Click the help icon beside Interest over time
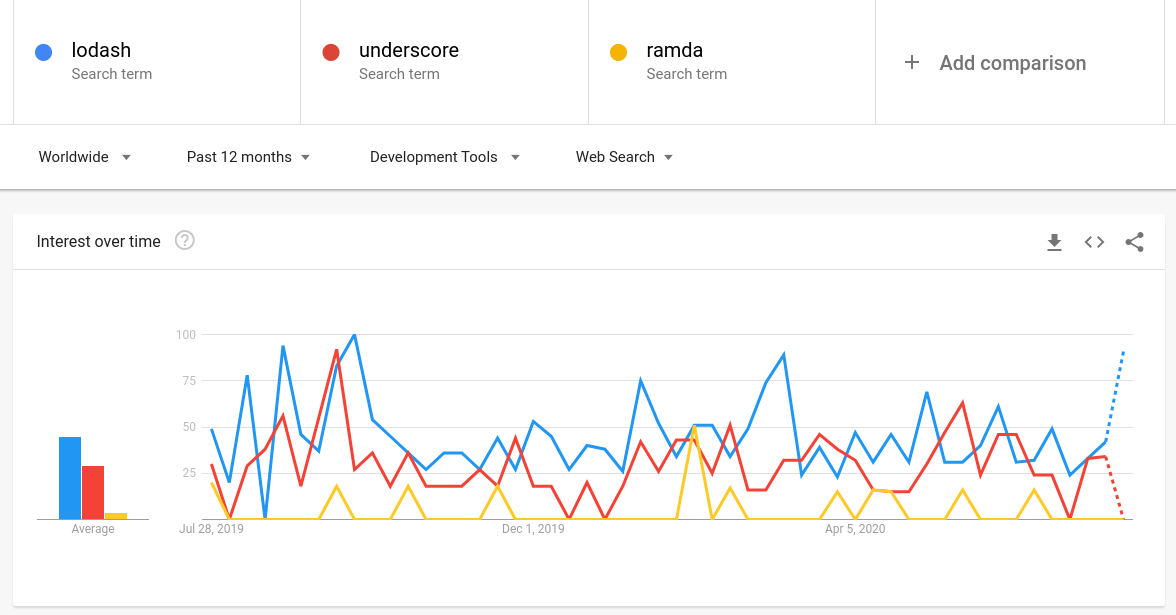Viewport: 1176px width, 615px height. 184,241
